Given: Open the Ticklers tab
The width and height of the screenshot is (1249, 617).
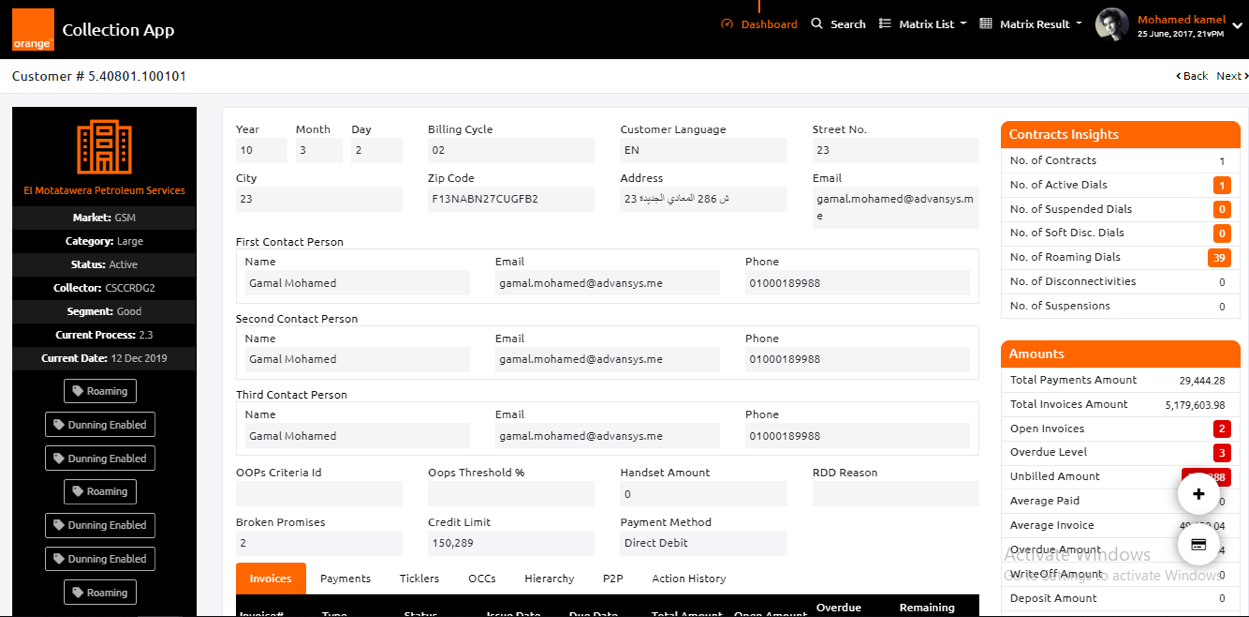Looking at the screenshot, I should click(419, 578).
